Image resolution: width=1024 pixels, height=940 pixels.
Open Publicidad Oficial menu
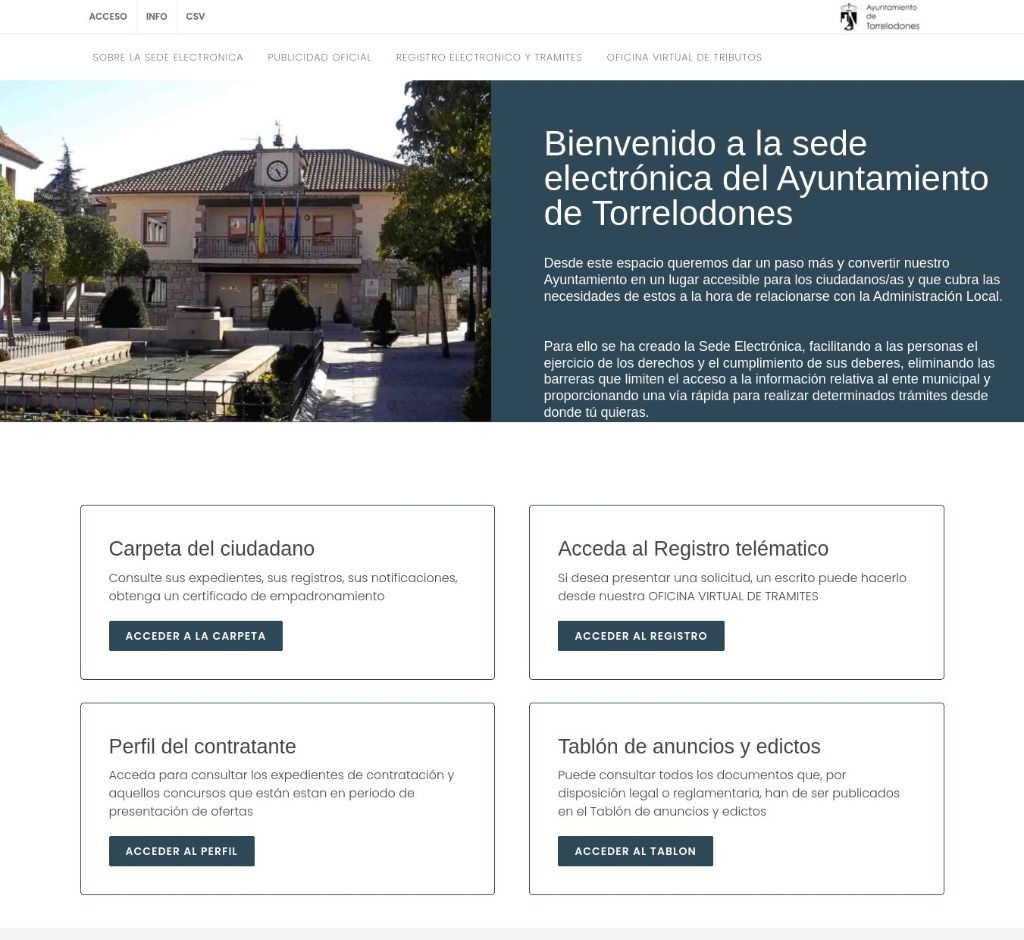319,57
